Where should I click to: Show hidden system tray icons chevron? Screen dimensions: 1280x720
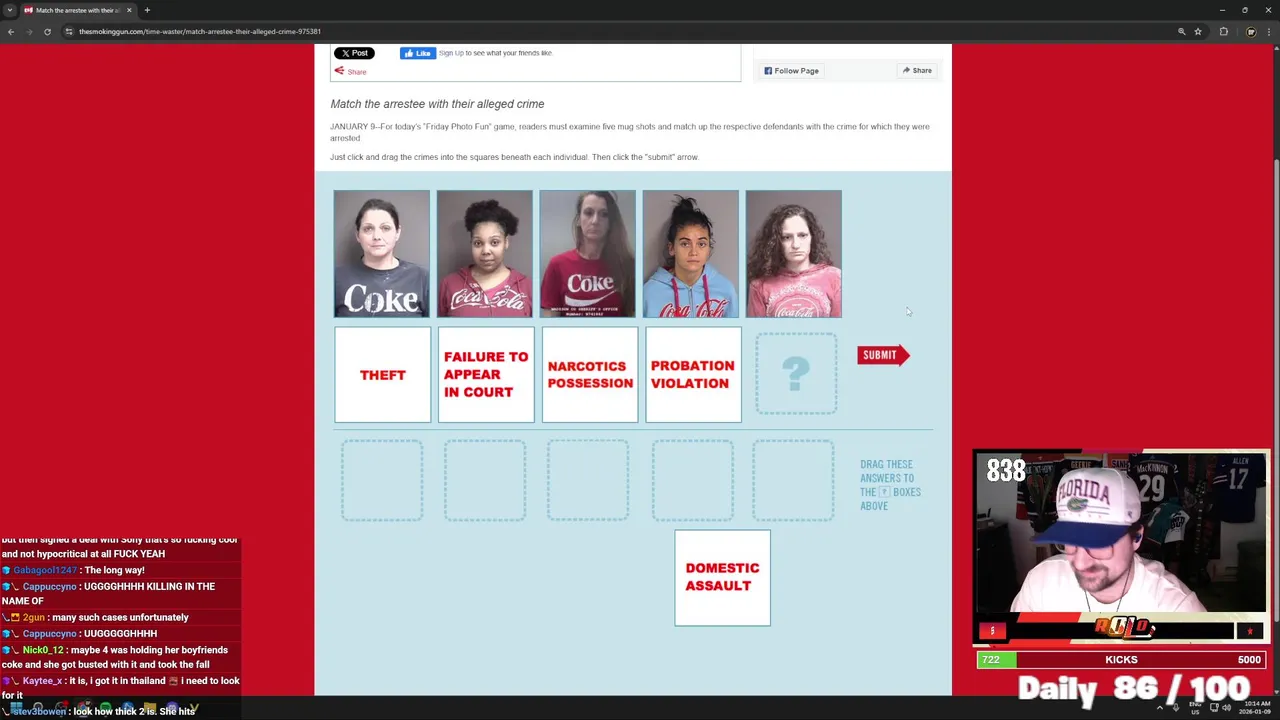pyautogui.click(x=1160, y=708)
